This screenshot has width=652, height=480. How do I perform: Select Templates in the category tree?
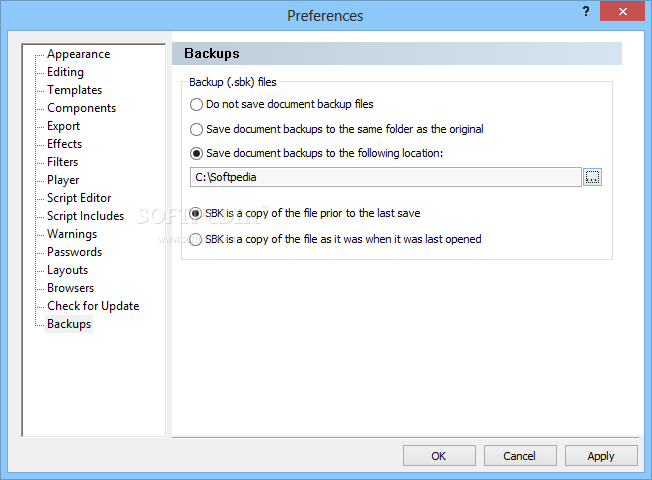tap(74, 90)
